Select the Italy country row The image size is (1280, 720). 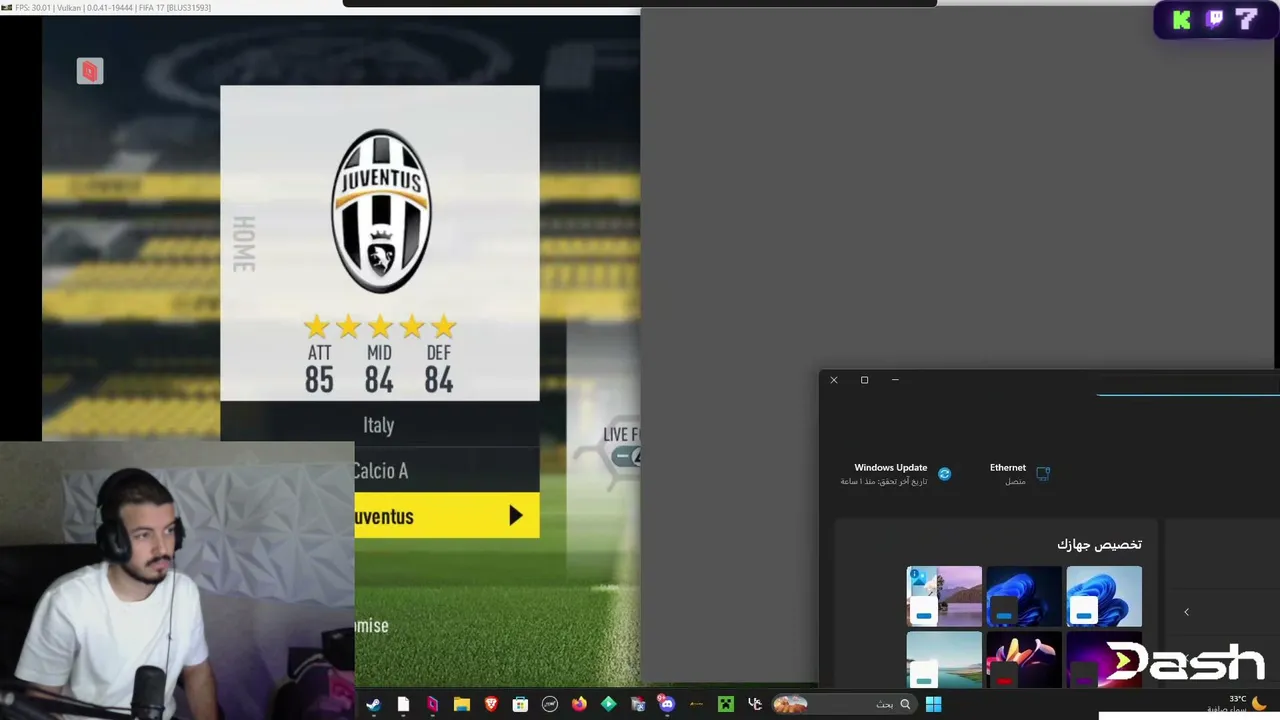point(380,425)
